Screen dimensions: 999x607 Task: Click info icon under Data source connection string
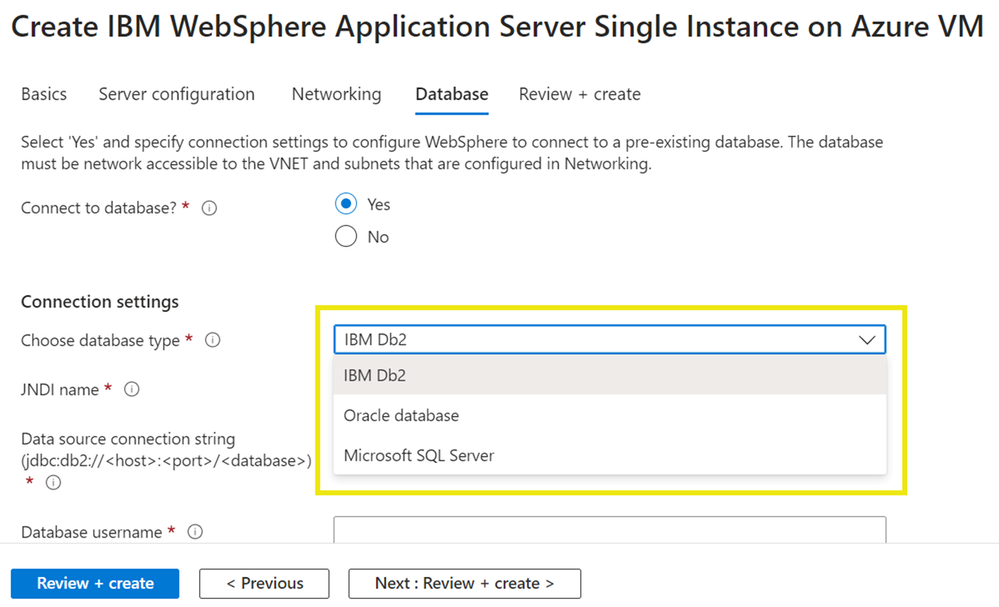click(54, 483)
